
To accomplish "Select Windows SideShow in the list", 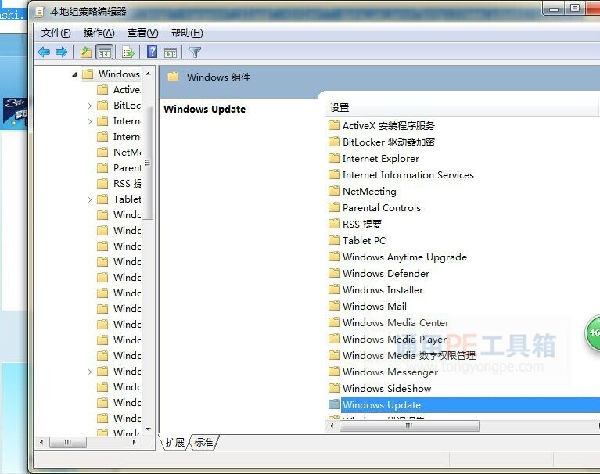I will point(380,388).
